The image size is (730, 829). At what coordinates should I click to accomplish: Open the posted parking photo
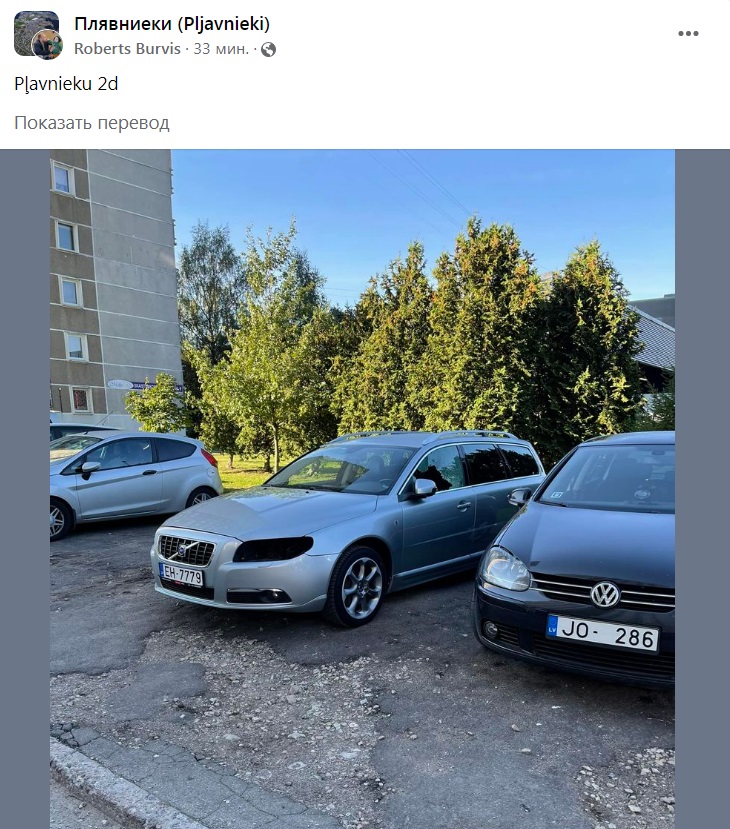362,489
